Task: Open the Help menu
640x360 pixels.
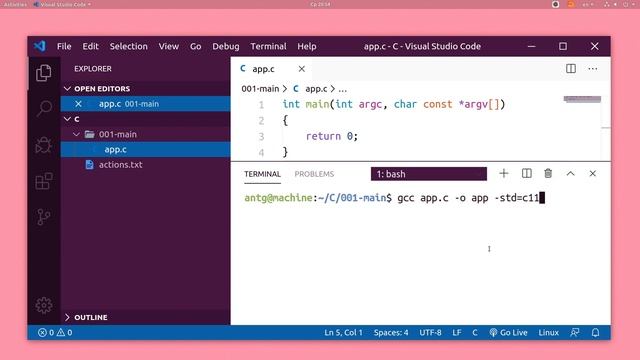Action: pyautogui.click(x=307, y=46)
